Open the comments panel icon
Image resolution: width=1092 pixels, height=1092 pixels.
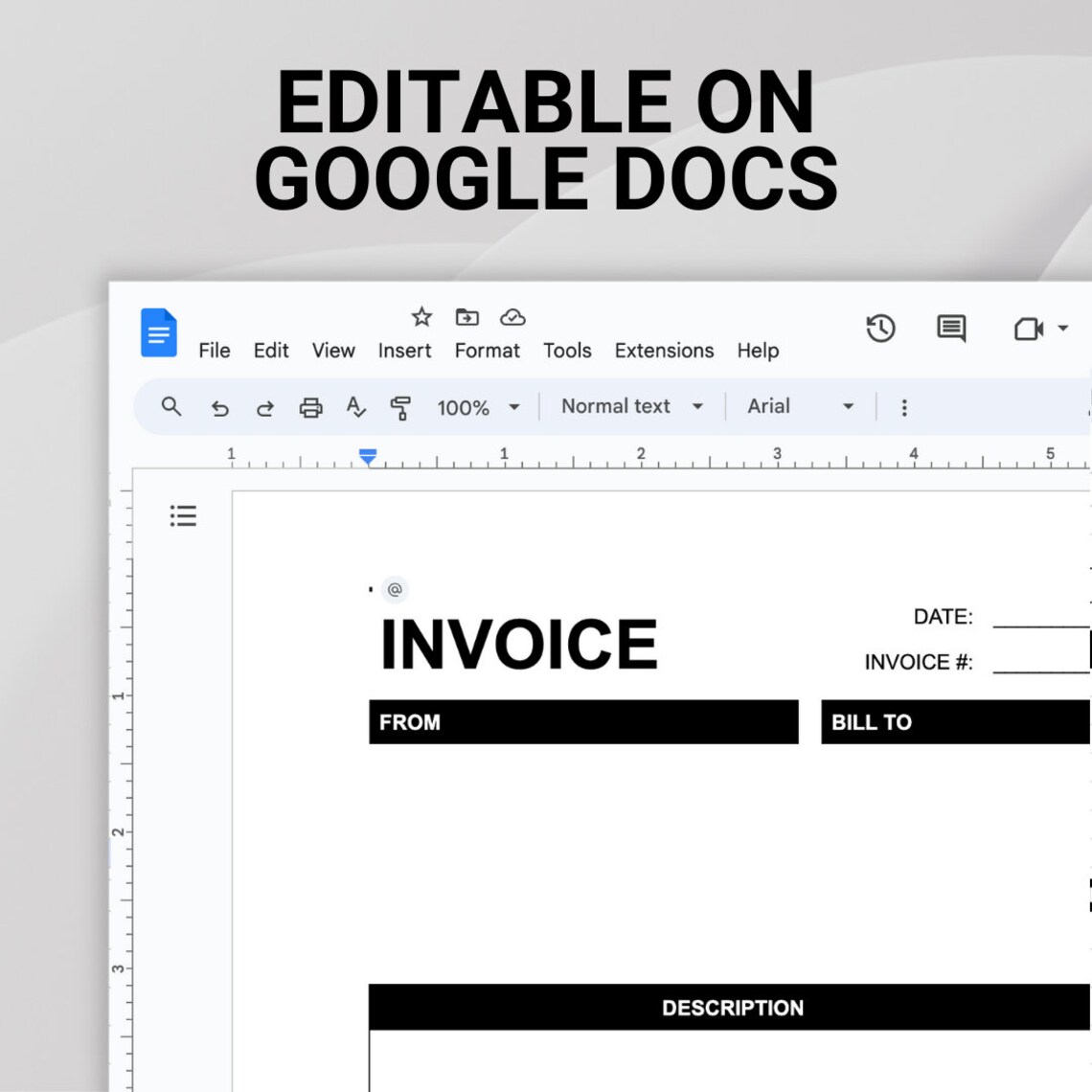(950, 329)
